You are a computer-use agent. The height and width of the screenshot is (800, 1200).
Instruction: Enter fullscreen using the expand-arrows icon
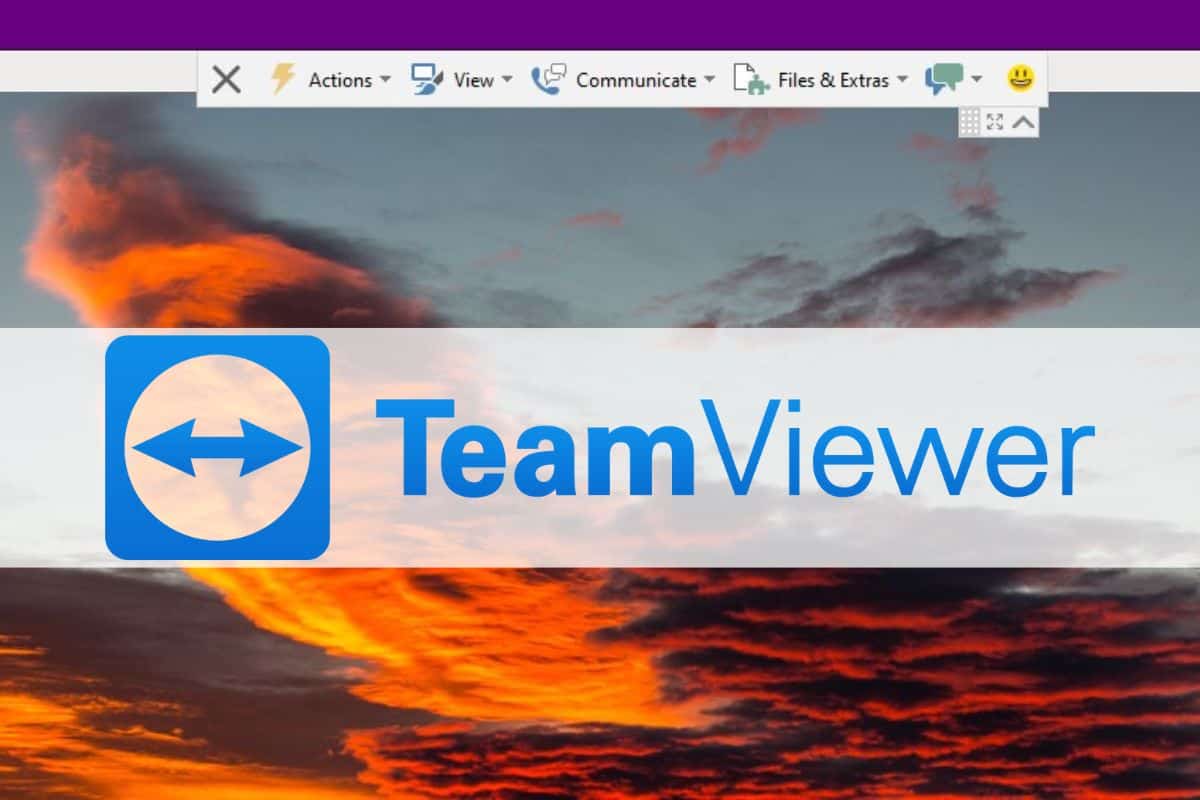(x=995, y=123)
